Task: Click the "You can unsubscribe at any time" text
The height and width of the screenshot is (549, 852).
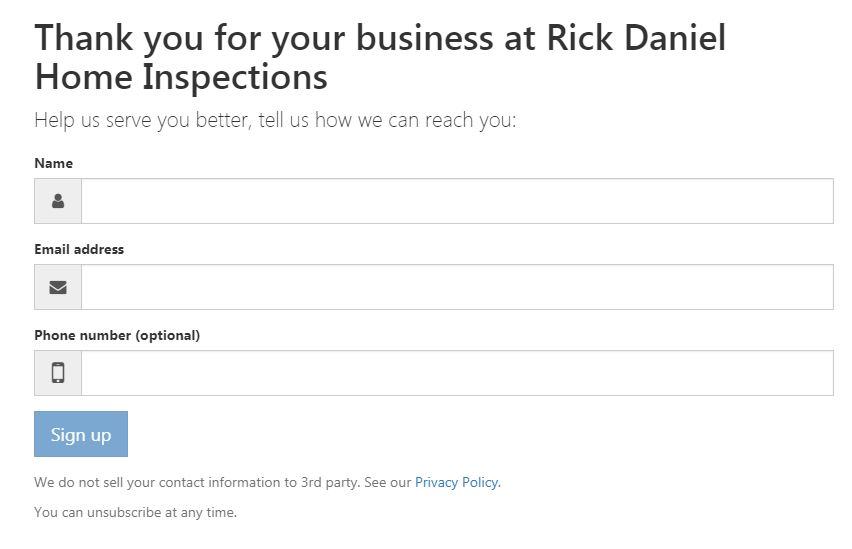Action: point(135,513)
